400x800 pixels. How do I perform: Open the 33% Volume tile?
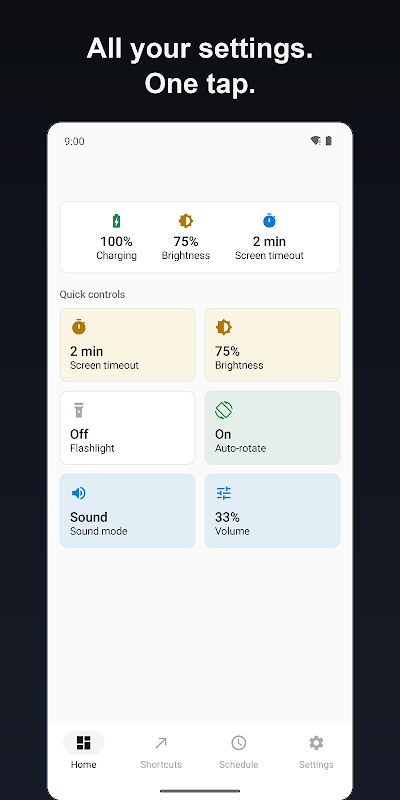272,511
